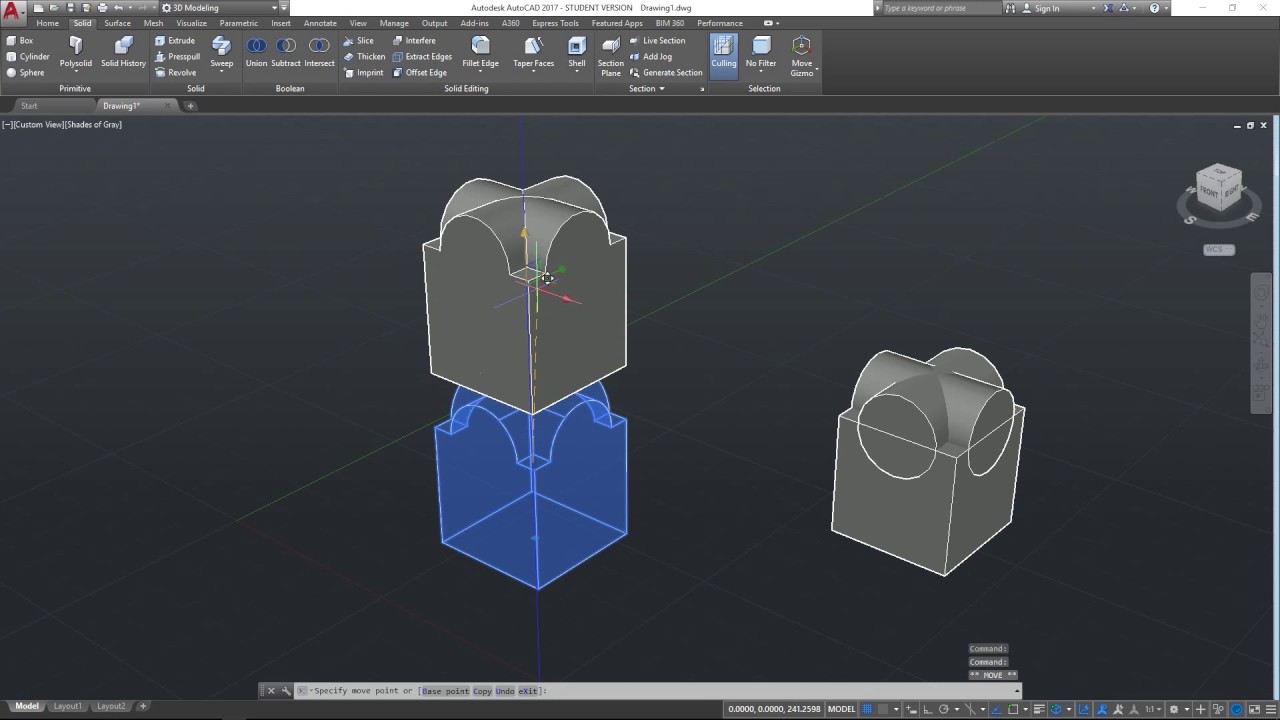Choose Base point command option
1280x720 pixels.
tap(445, 691)
